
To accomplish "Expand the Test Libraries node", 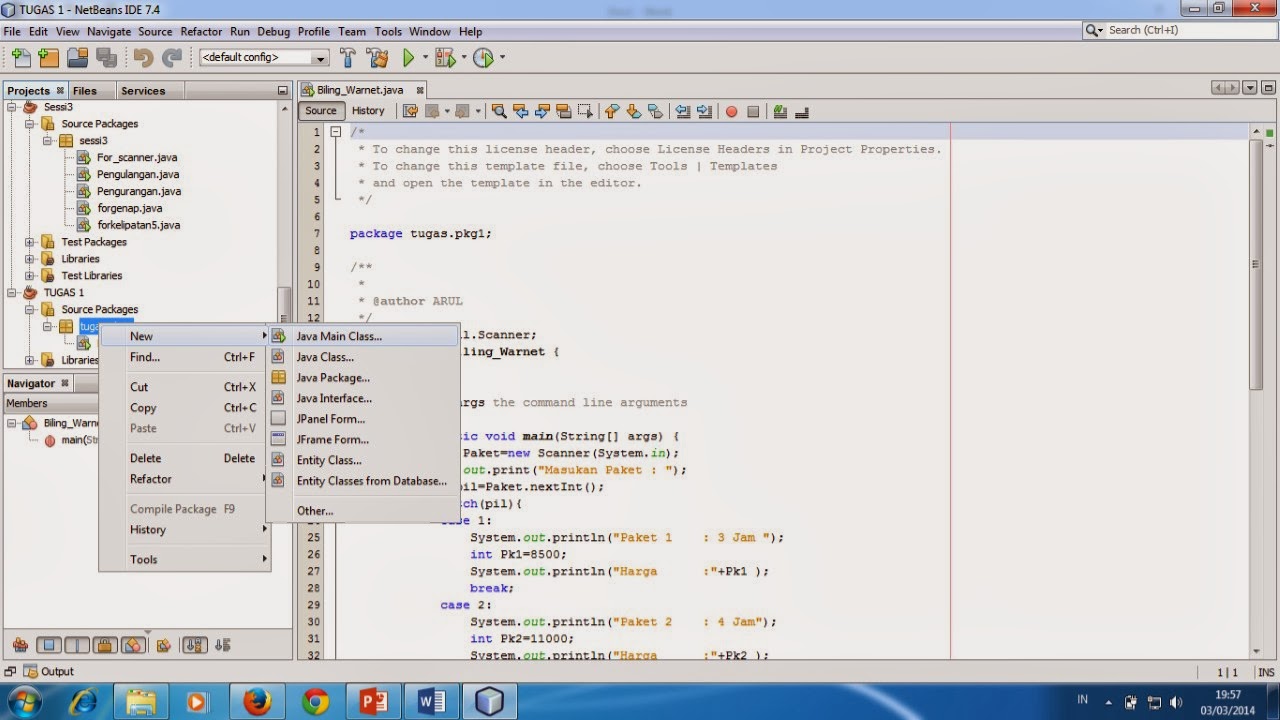I will (x=30, y=276).
